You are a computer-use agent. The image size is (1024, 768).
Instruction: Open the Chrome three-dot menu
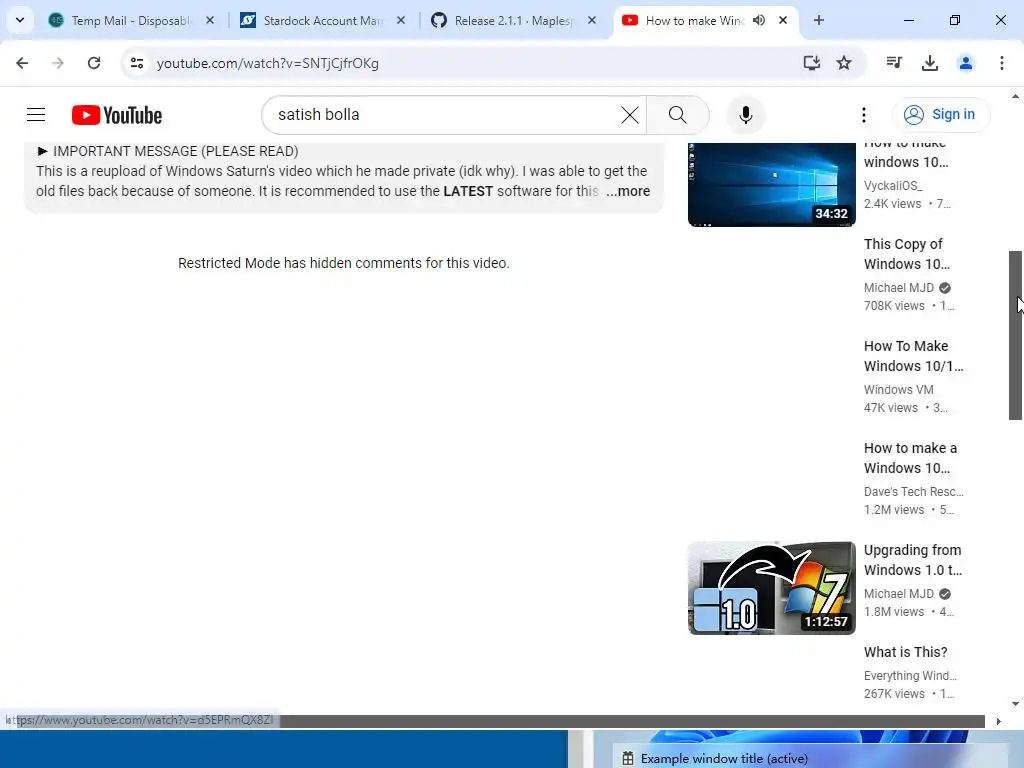1001,63
